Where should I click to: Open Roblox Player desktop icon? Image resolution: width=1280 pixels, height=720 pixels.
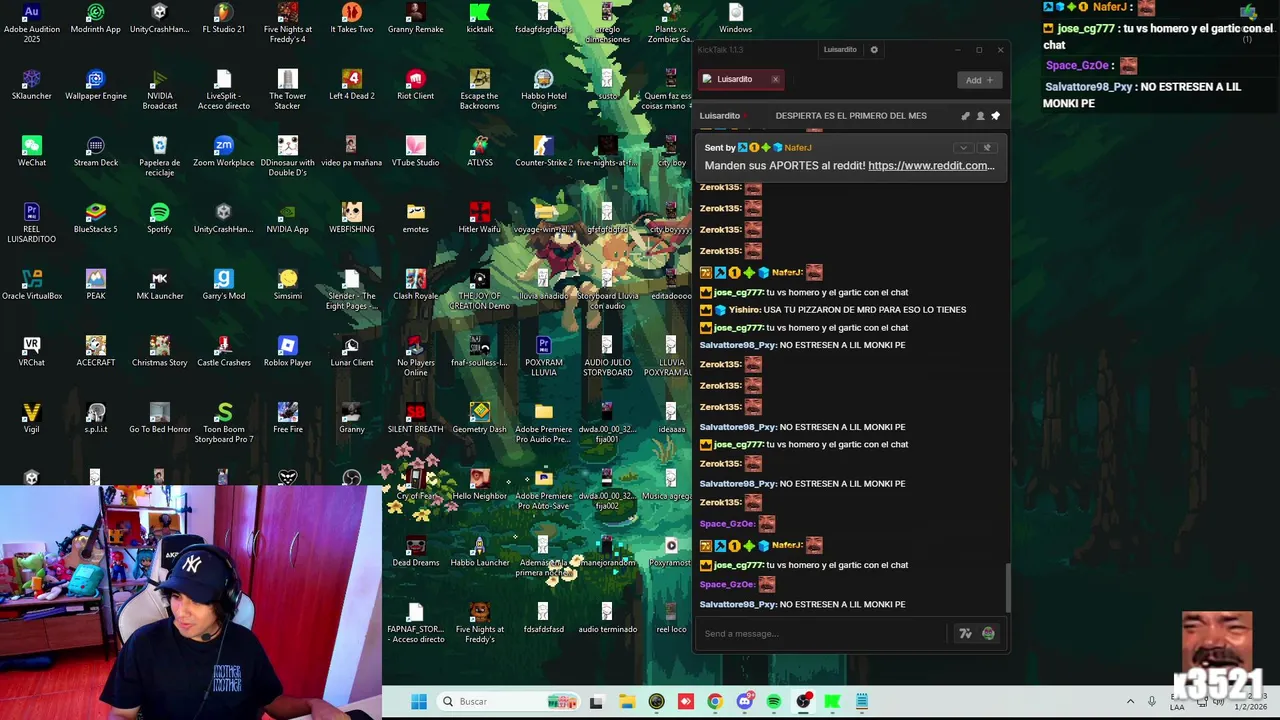(287, 352)
